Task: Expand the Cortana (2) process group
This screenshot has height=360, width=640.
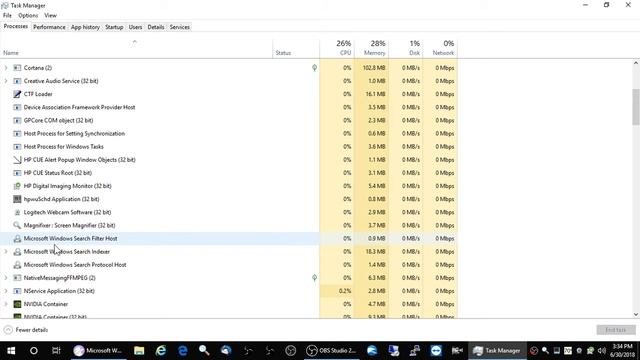Action: [6, 68]
